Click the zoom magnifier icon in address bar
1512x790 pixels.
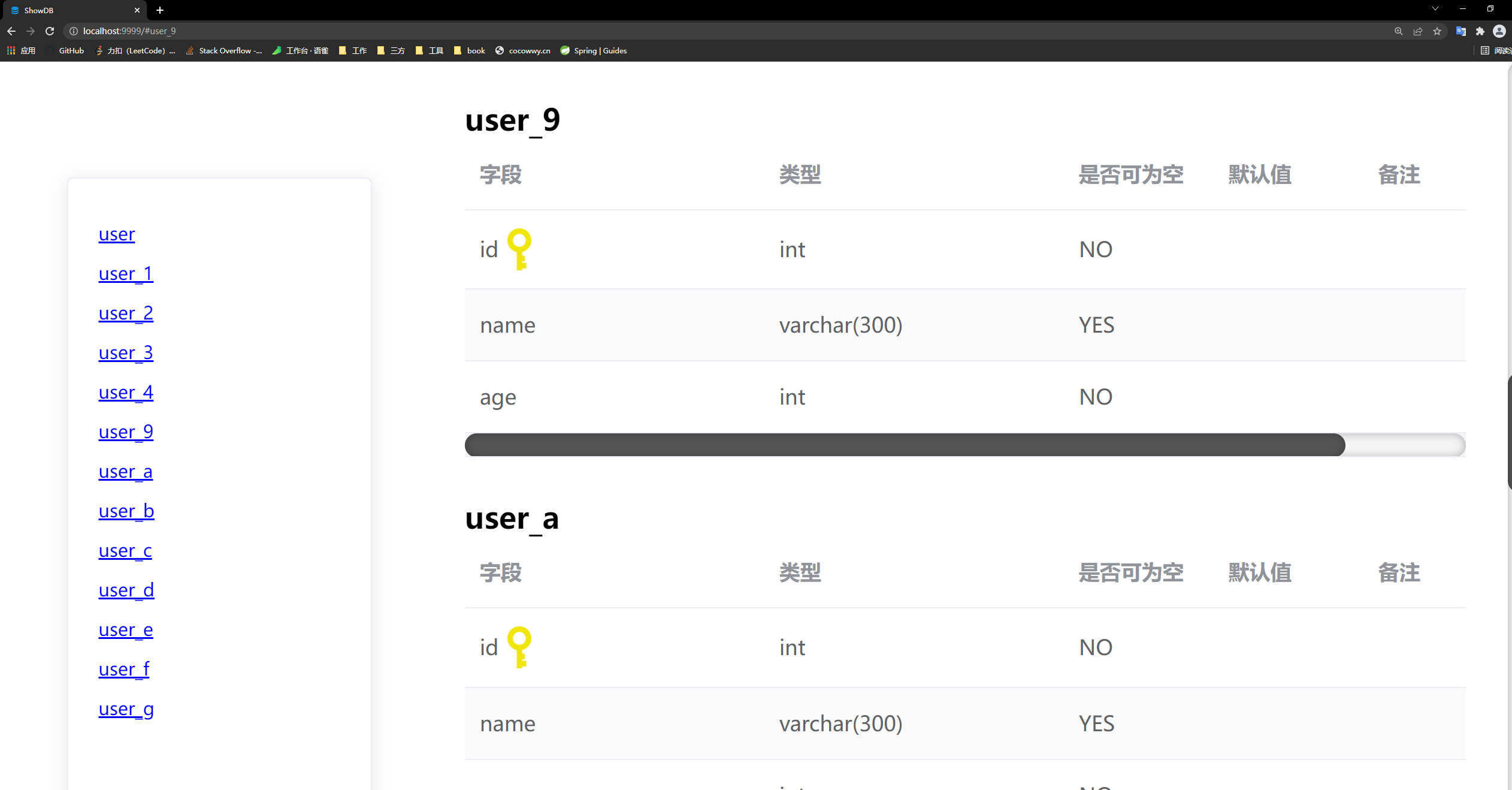click(1399, 31)
